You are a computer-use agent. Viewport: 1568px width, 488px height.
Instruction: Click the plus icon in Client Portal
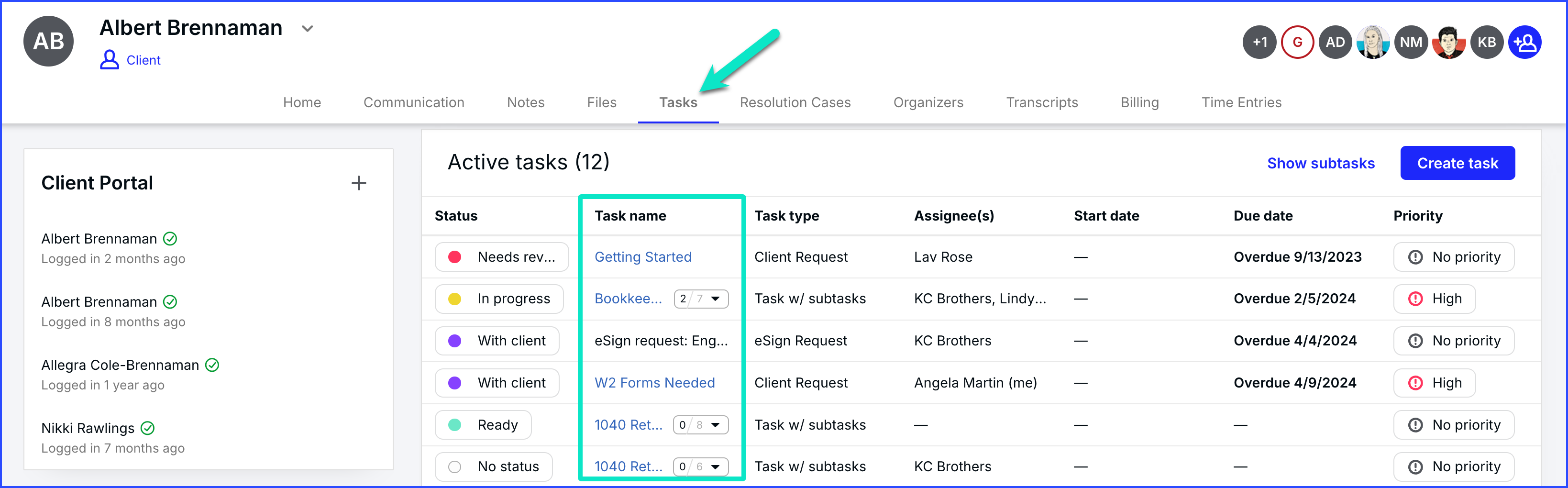(x=359, y=183)
